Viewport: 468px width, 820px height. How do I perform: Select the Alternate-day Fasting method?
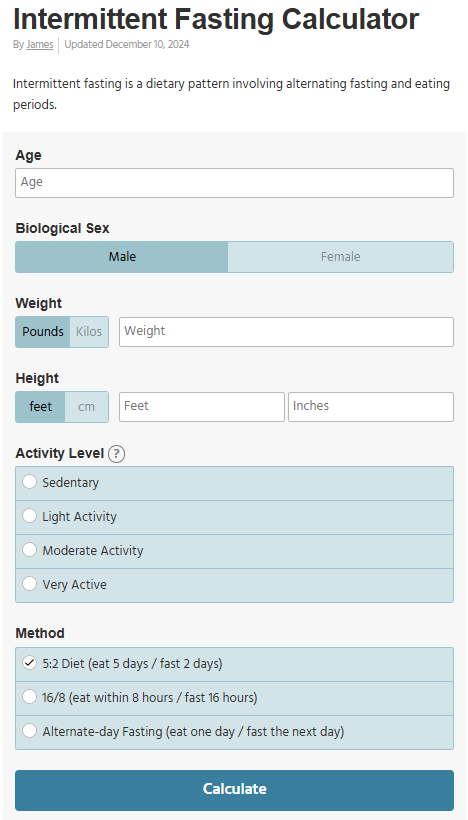tap(234, 732)
